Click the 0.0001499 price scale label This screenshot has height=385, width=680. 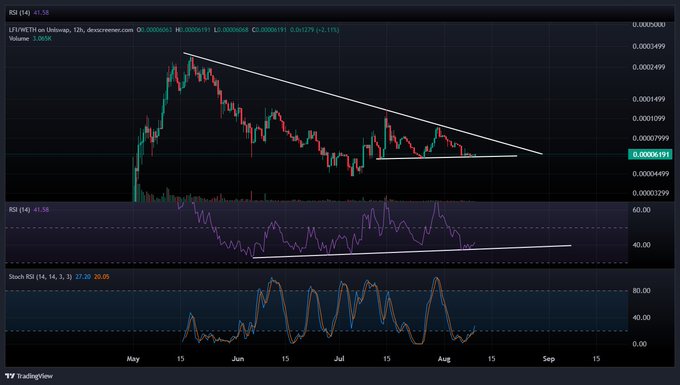click(649, 99)
